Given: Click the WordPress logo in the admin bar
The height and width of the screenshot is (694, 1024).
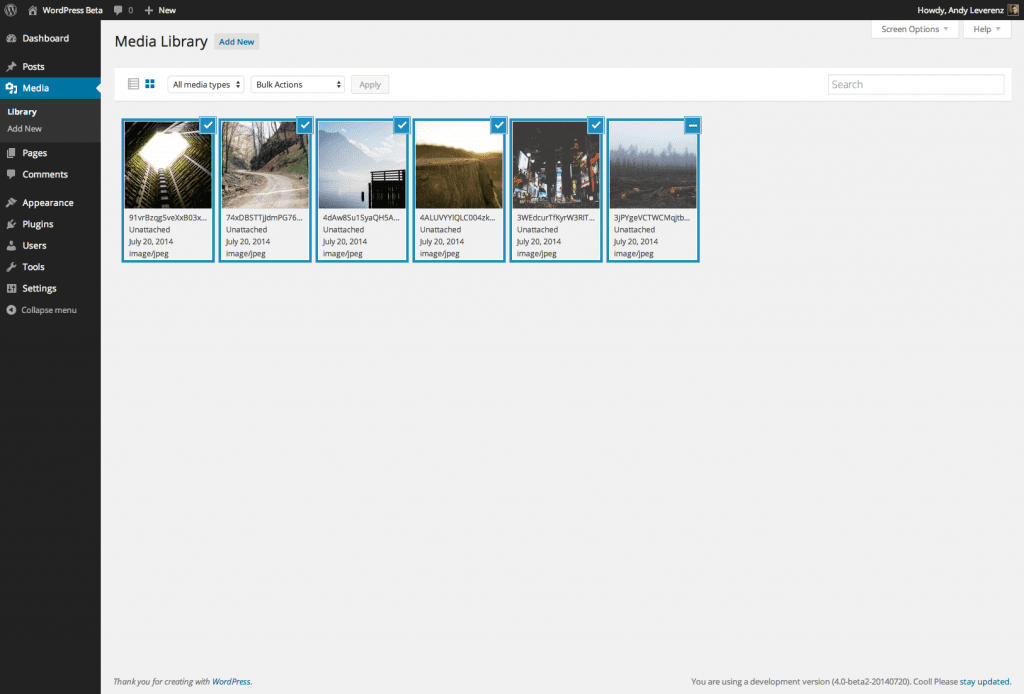Looking at the screenshot, I should click(10, 9).
